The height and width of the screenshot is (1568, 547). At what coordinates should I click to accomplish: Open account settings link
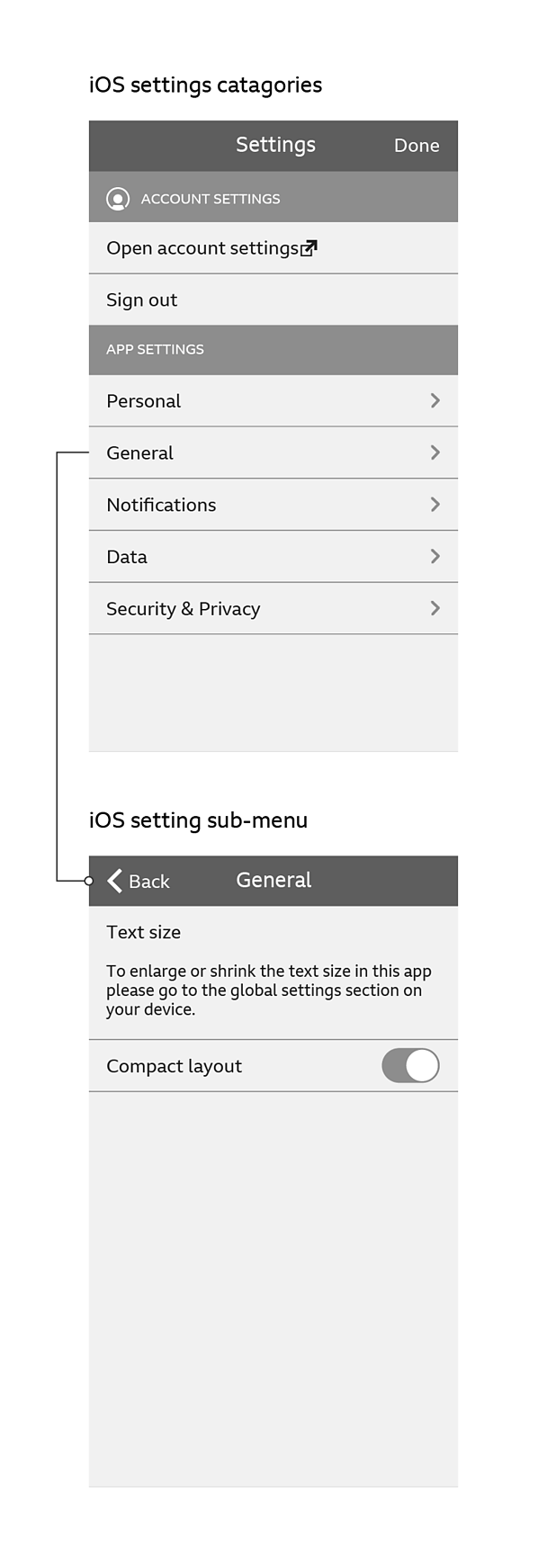[x=202, y=248]
